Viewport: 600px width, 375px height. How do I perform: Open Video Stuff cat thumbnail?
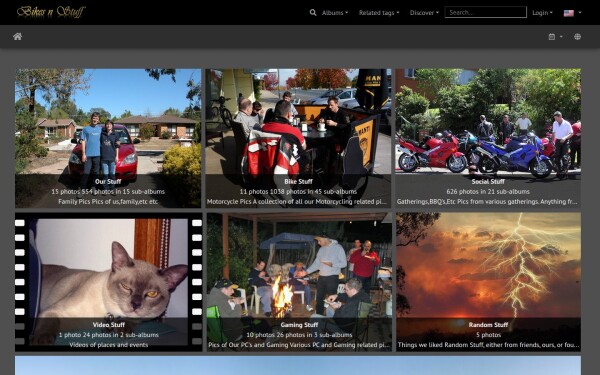click(108, 282)
